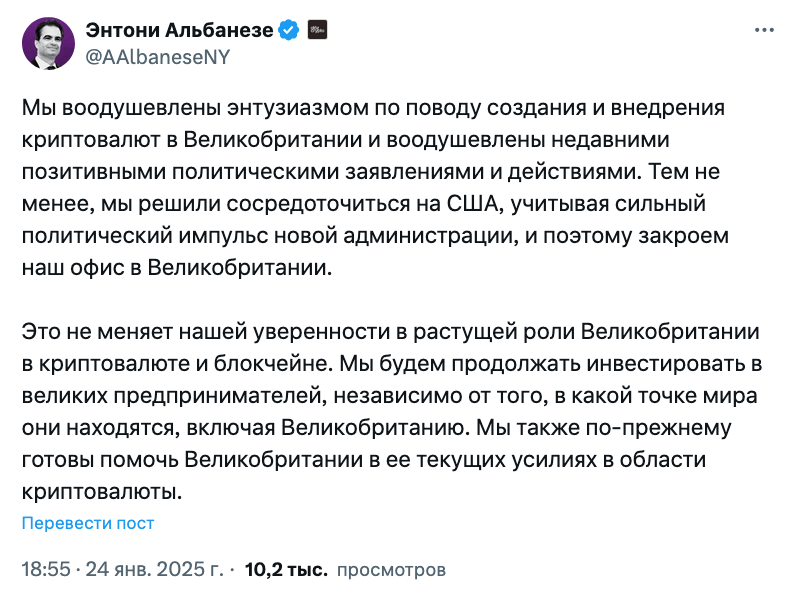Open the 10,2 тыс. views count
Image resolution: width=797 pixels, height=592 pixels.
pyautogui.click(x=286, y=569)
